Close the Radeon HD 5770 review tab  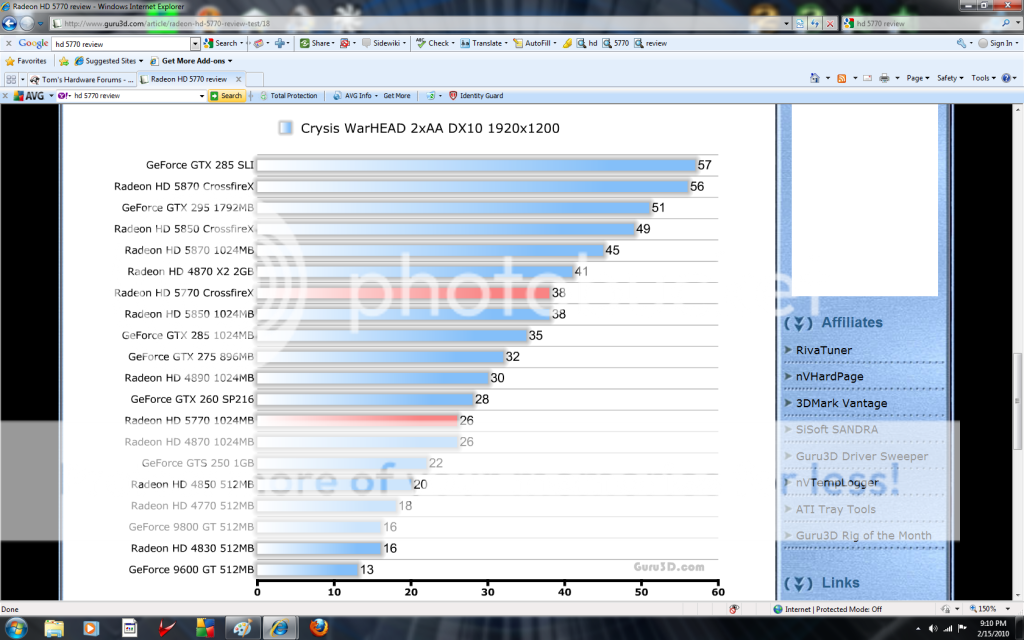[x=238, y=79]
